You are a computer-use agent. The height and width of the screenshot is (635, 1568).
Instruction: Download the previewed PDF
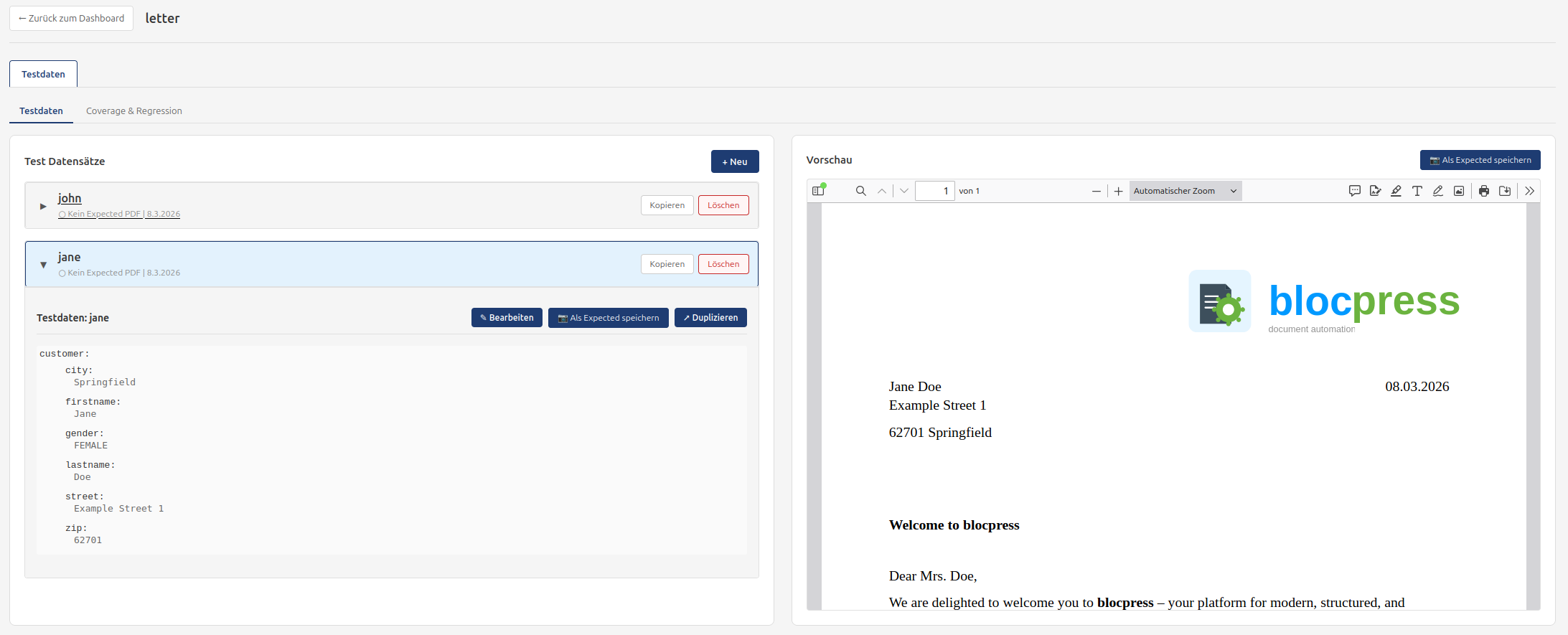(x=1505, y=191)
